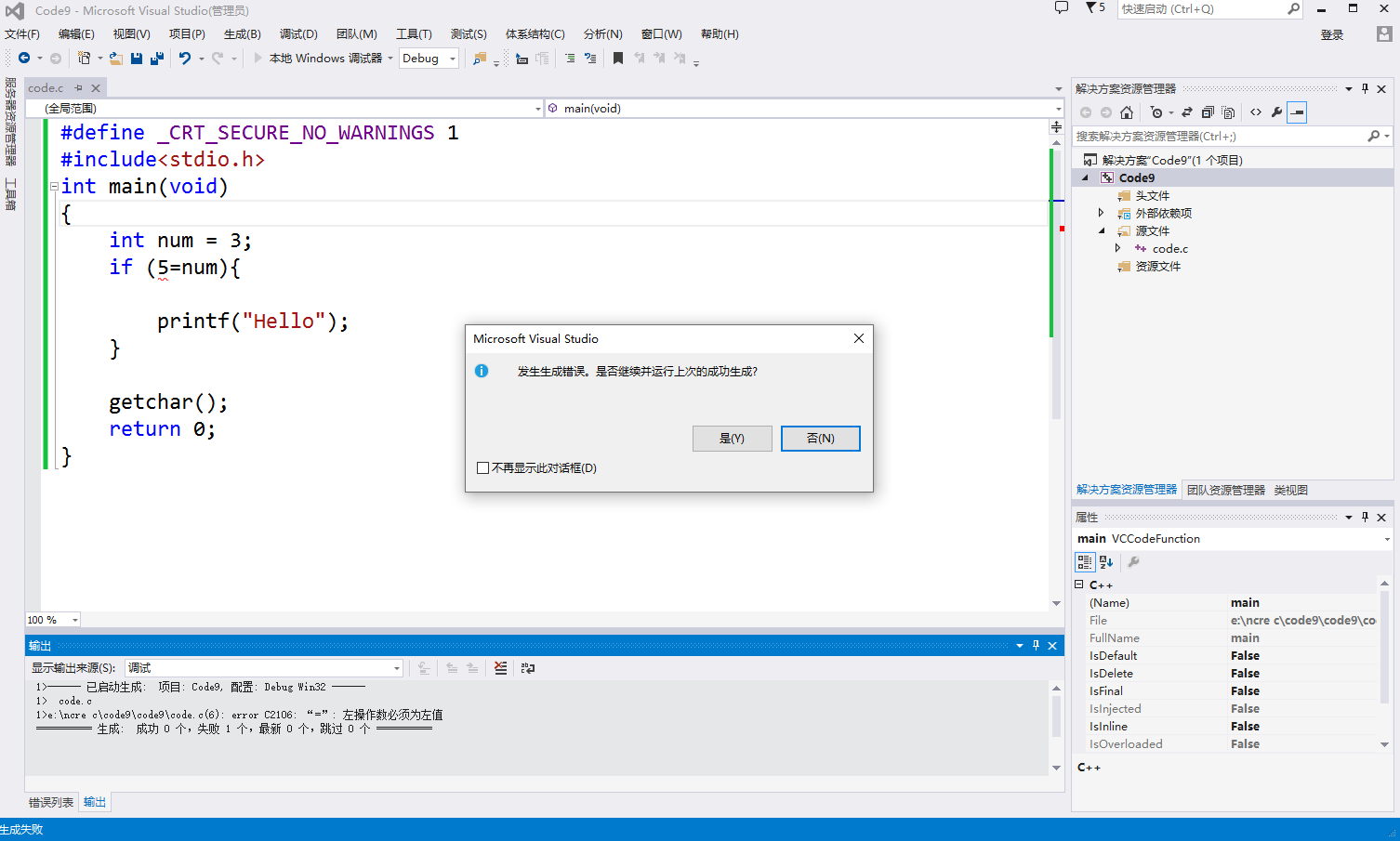Click the preview selected items icon
This screenshot has width=1400, height=841.
[1297, 112]
